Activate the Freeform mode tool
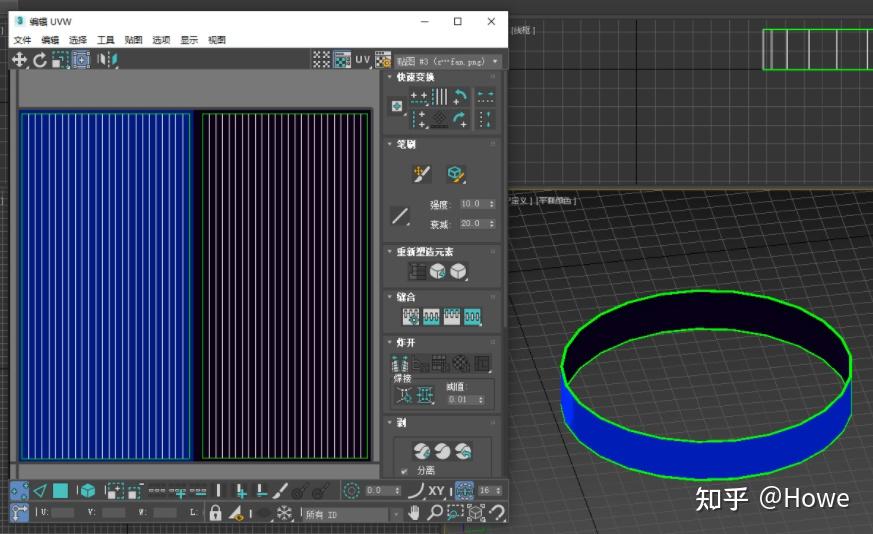The height and width of the screenshot is (534, 873). 81,60
